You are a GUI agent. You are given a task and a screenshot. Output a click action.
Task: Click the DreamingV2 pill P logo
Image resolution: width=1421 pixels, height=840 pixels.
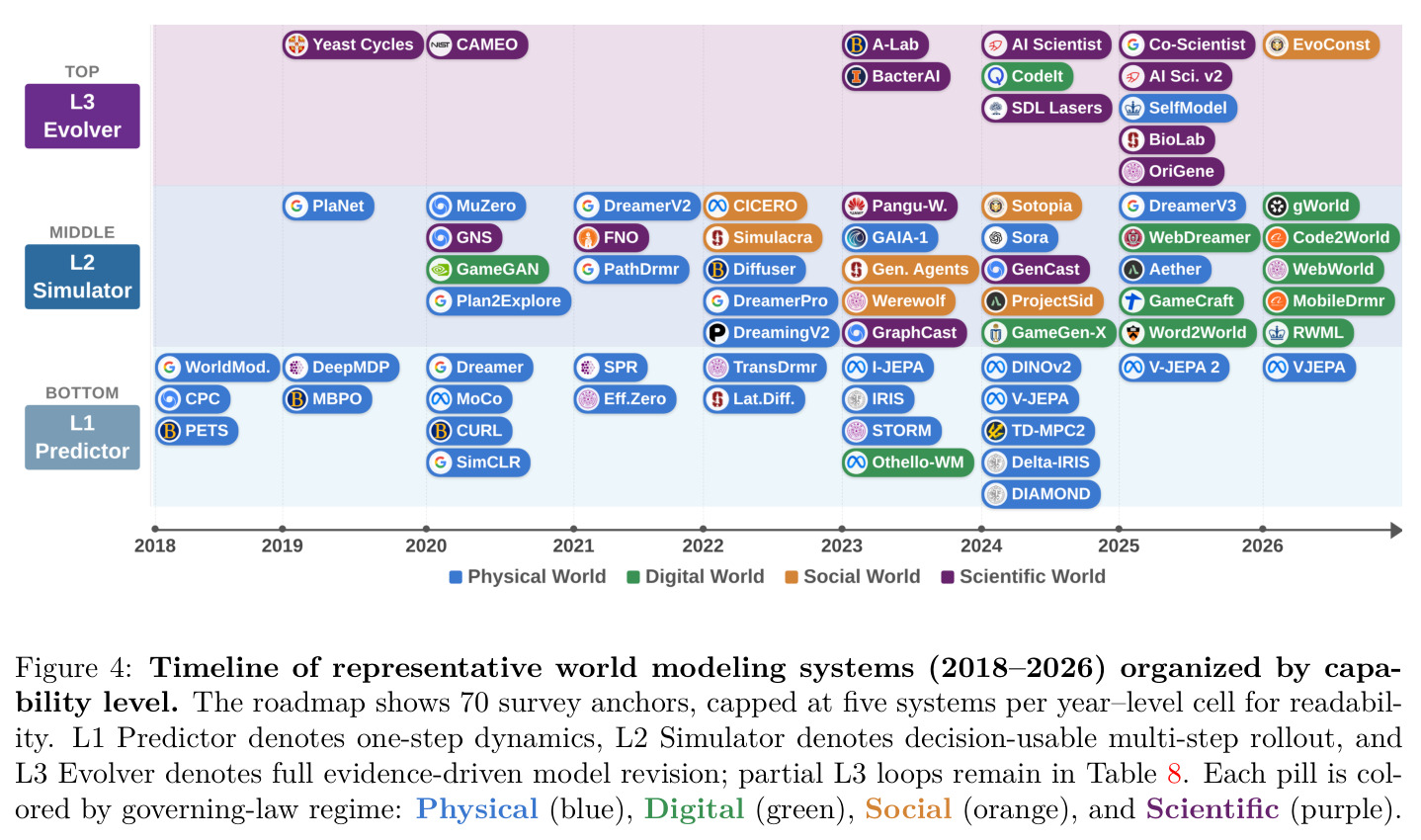tap(717, 332)
